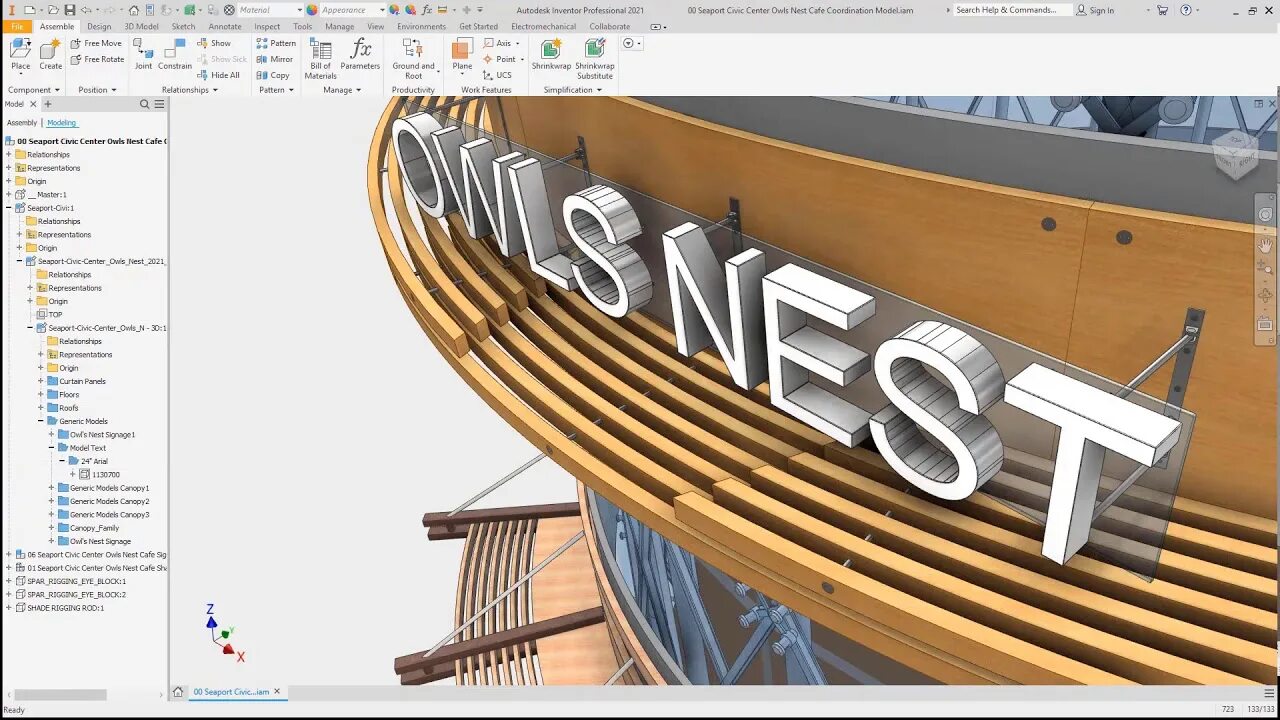The width and height of the screenshot is (1280, 720).
Task: Activate the Free Rotate tool
Action: [97, 59]
